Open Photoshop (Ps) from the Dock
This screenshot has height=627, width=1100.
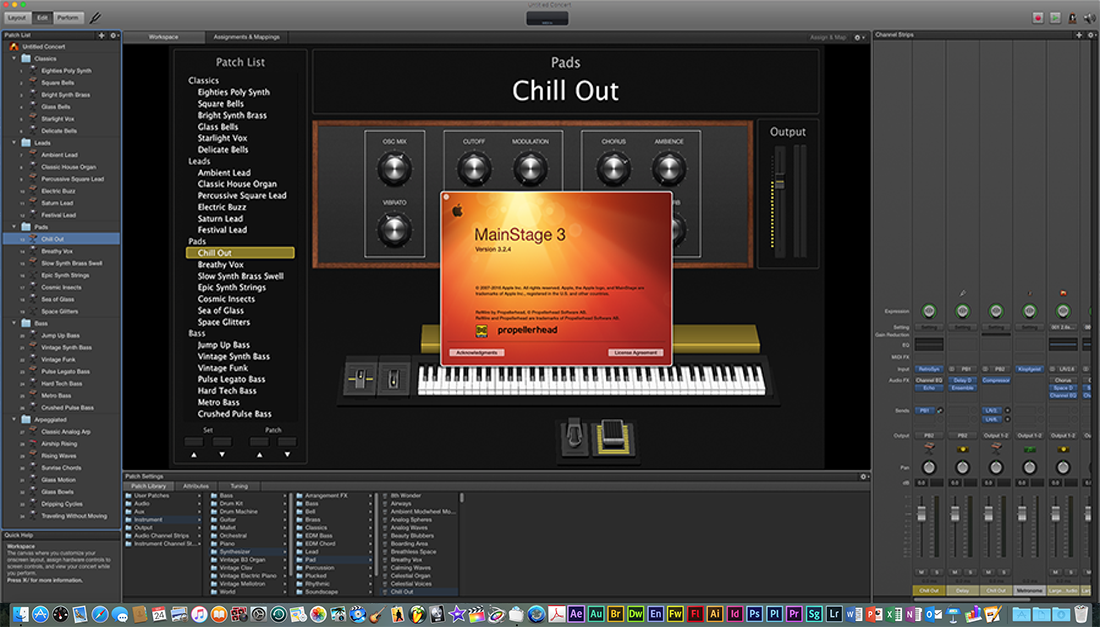pos(754,614)
